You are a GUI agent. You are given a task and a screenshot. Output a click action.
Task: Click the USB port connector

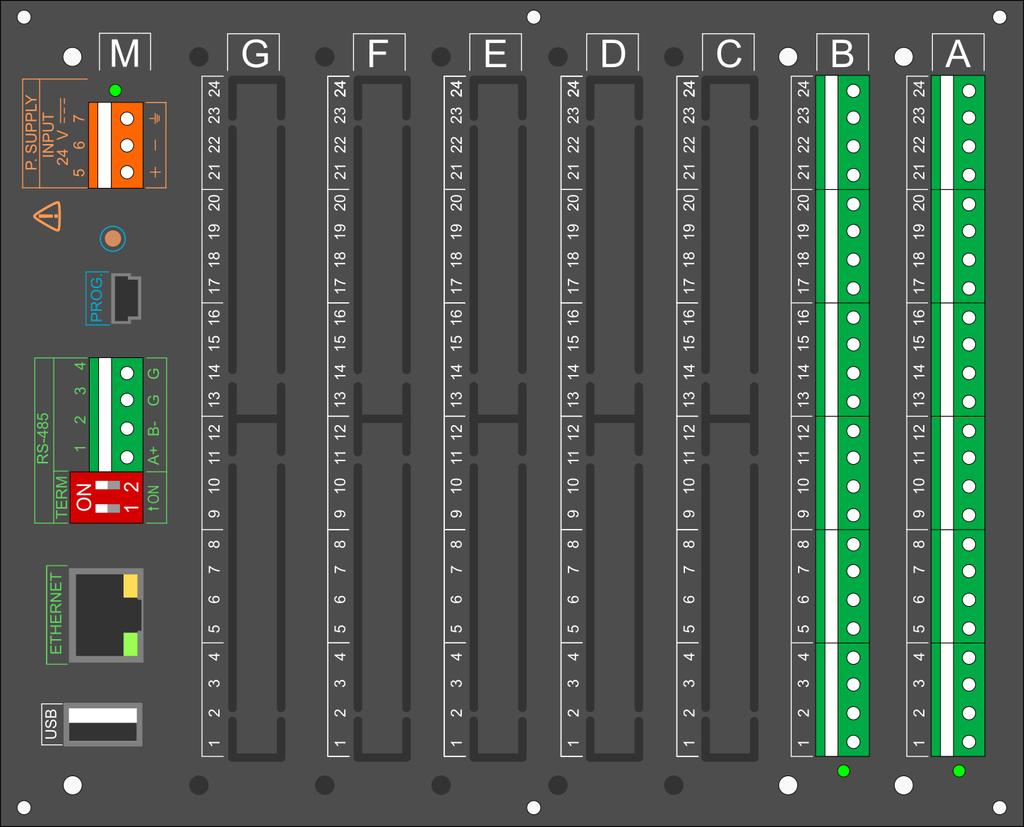coord(103,724)
